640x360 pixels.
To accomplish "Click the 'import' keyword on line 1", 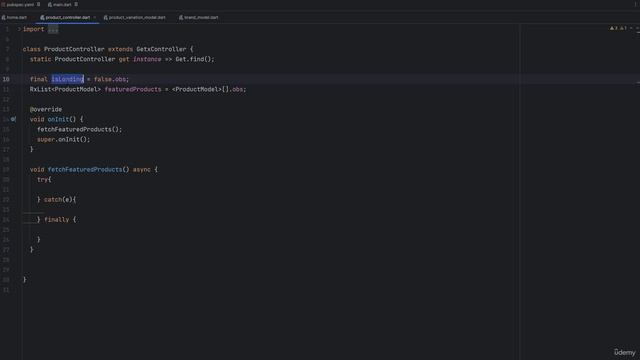I will pos(33,29).
